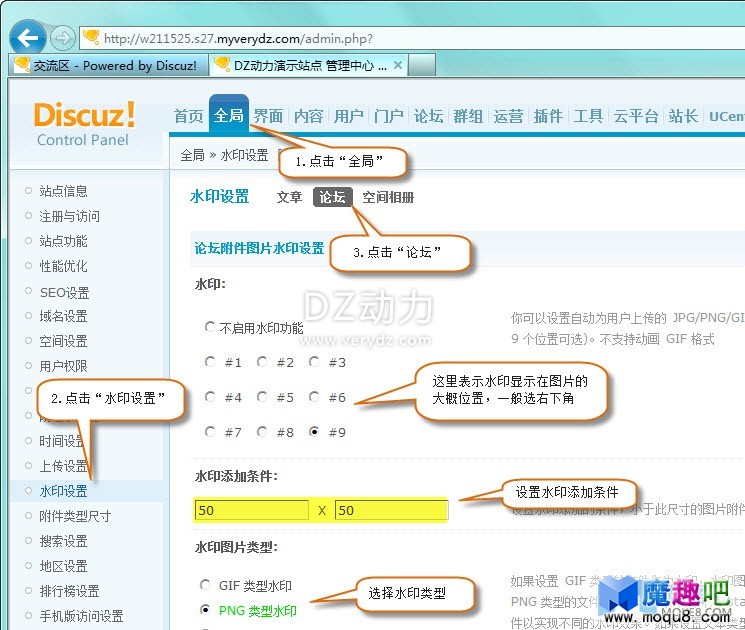The height and width of the screenshot is (630, 745).
Task: Open the 用户 top menu
Action: (348, 115)
